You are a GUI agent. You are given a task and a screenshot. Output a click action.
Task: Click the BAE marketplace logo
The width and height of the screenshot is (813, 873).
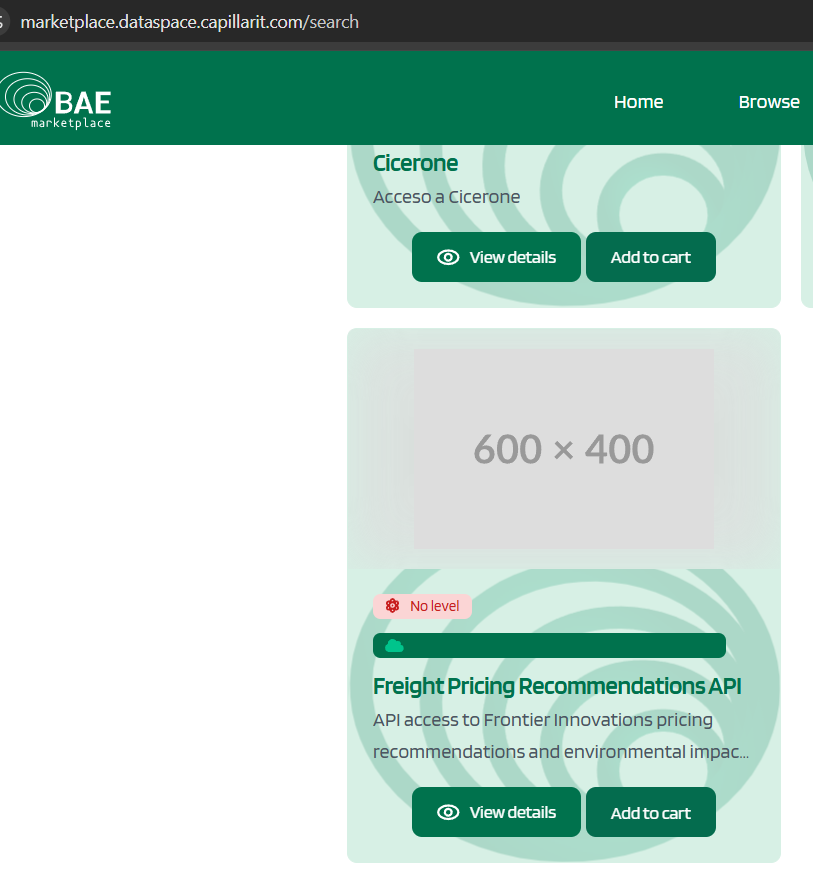point(56,100)
